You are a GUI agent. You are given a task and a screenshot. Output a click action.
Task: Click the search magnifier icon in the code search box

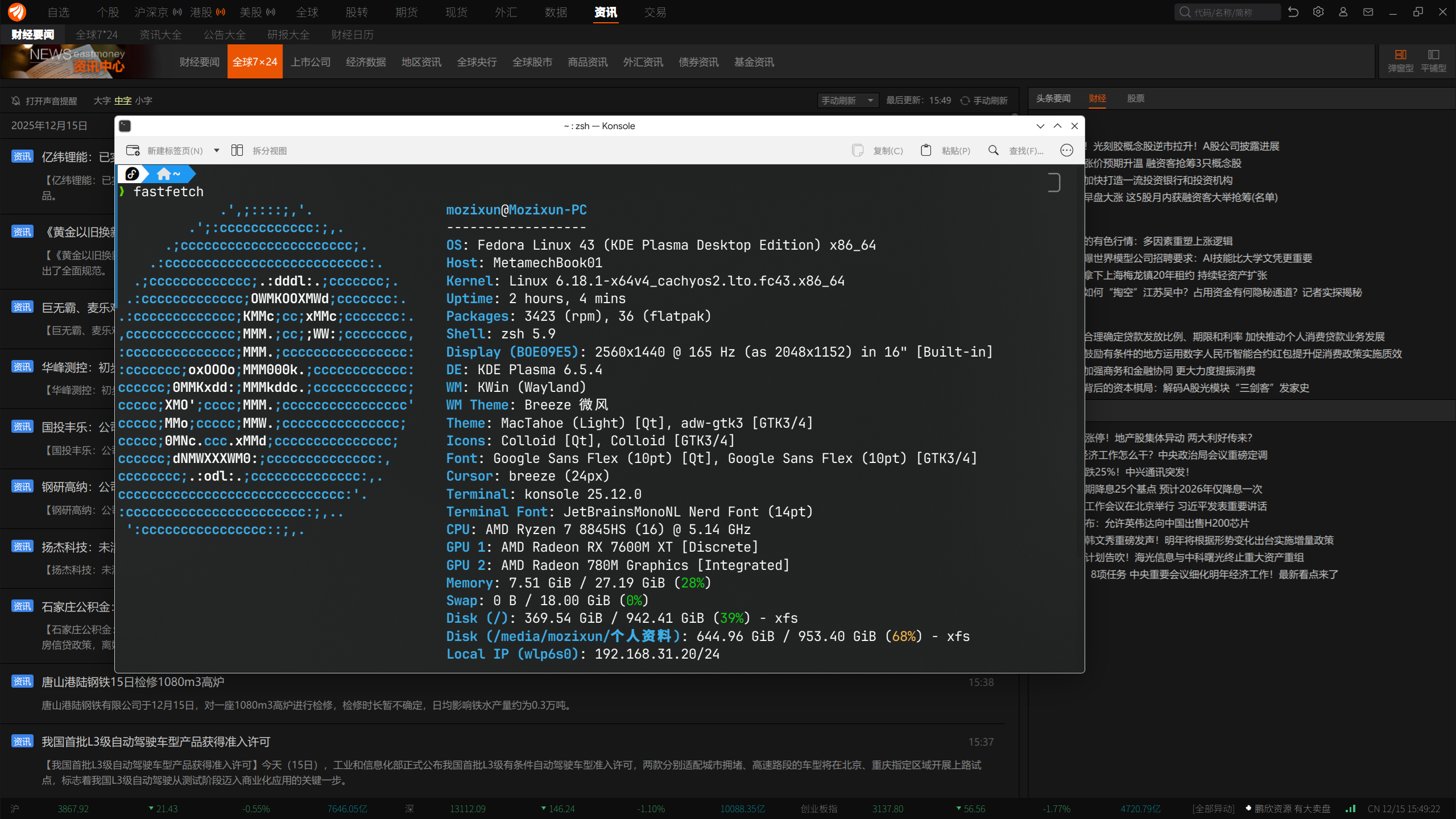pyautogui.click(x=1185, y=12)
